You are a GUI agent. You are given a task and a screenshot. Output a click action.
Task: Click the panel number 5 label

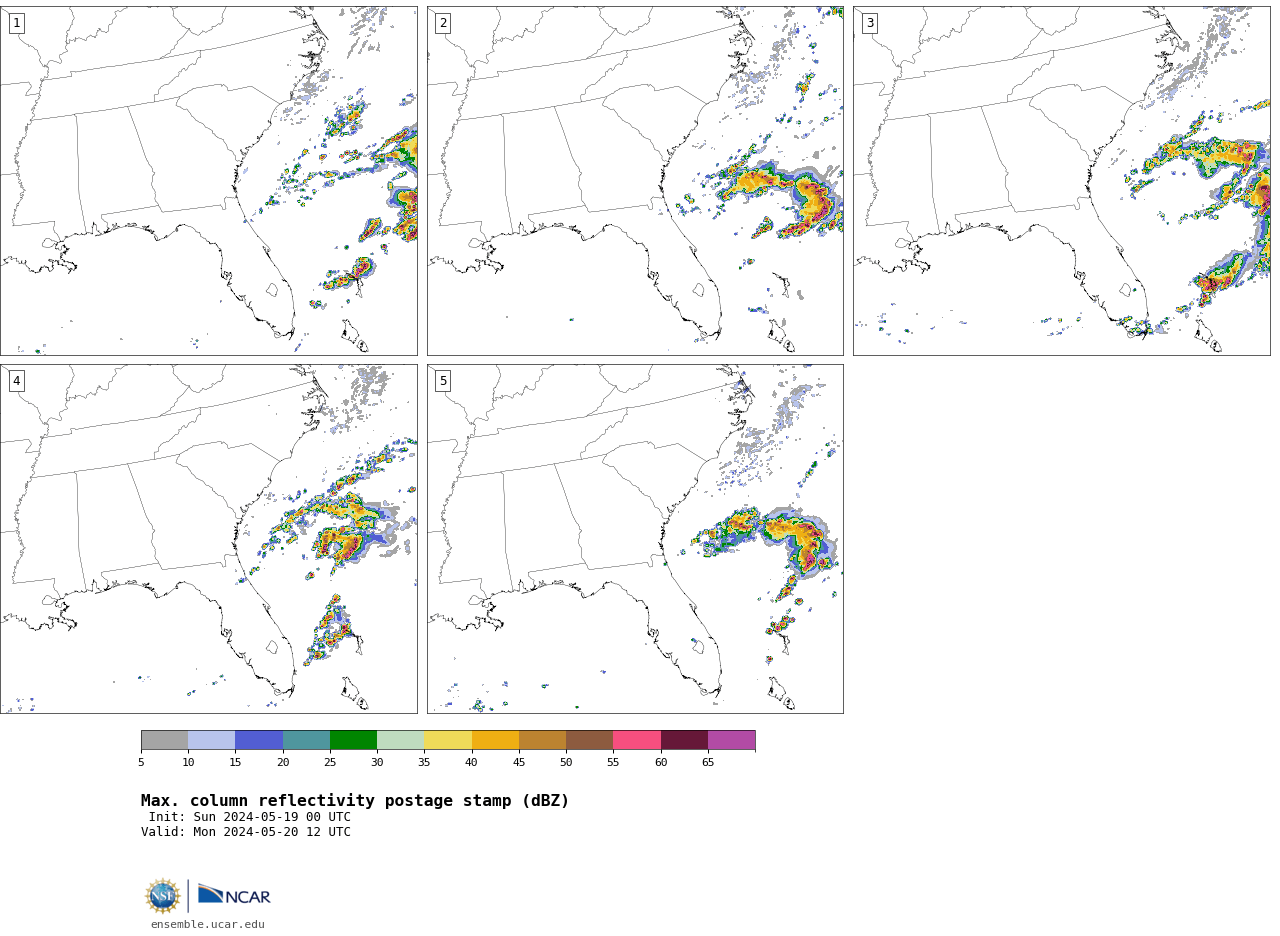[443, 381]
